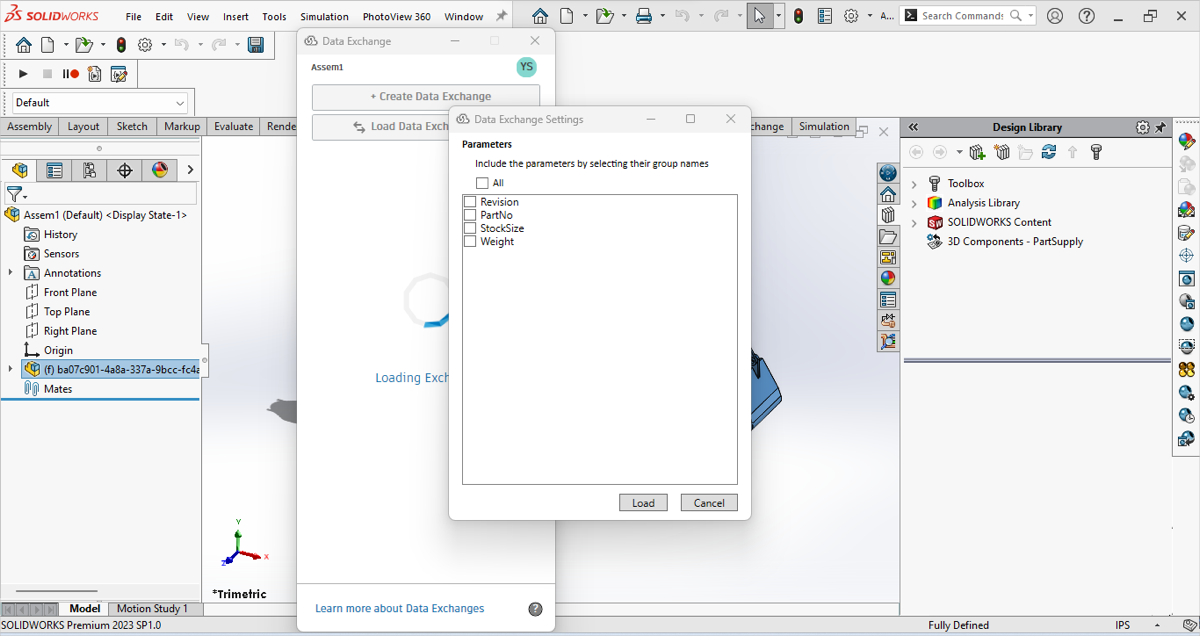Screen dimensions: 1200x636
Task: Check the StockSize parameter checkbox
Action: [470, 228]
